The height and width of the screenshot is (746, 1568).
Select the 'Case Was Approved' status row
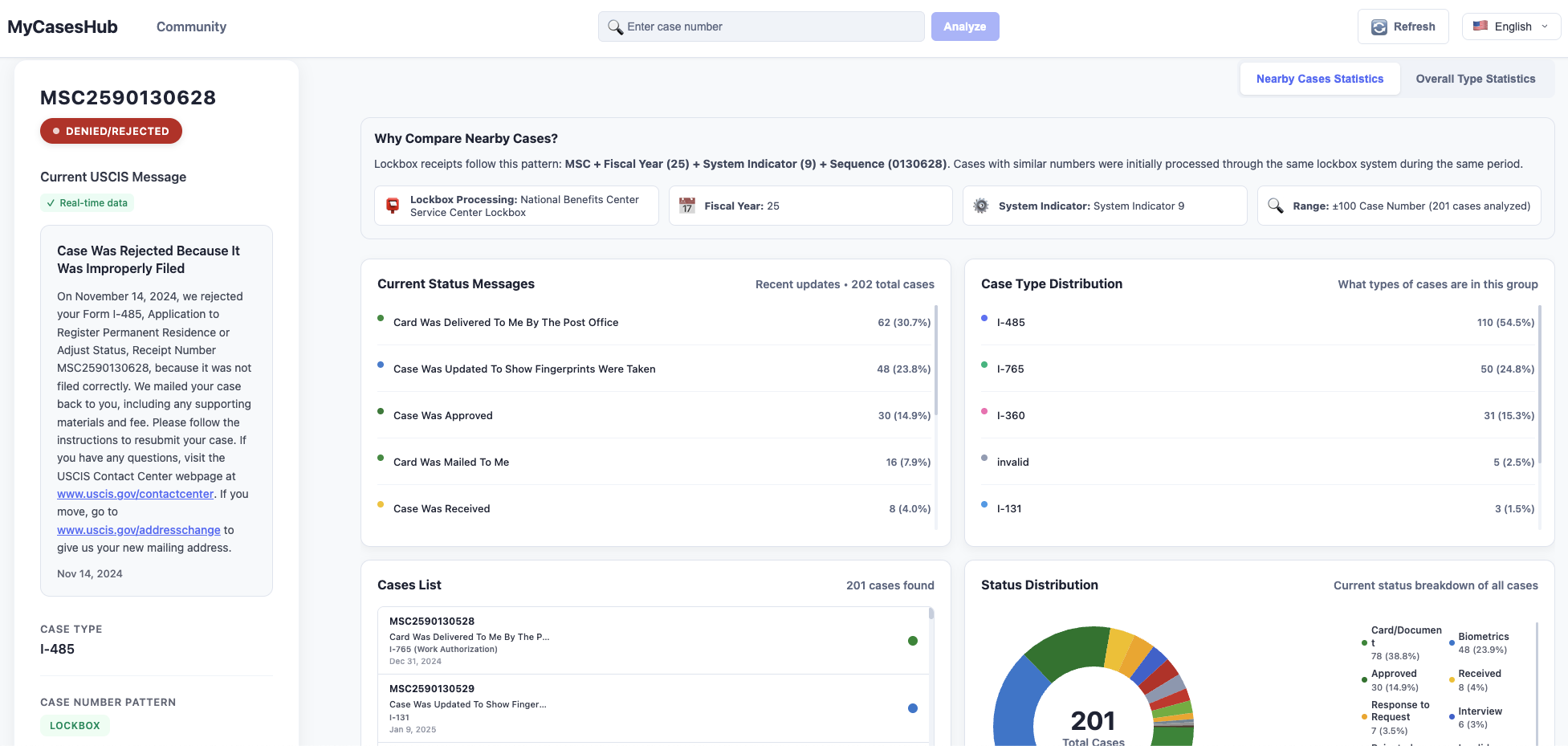point(654,415)
